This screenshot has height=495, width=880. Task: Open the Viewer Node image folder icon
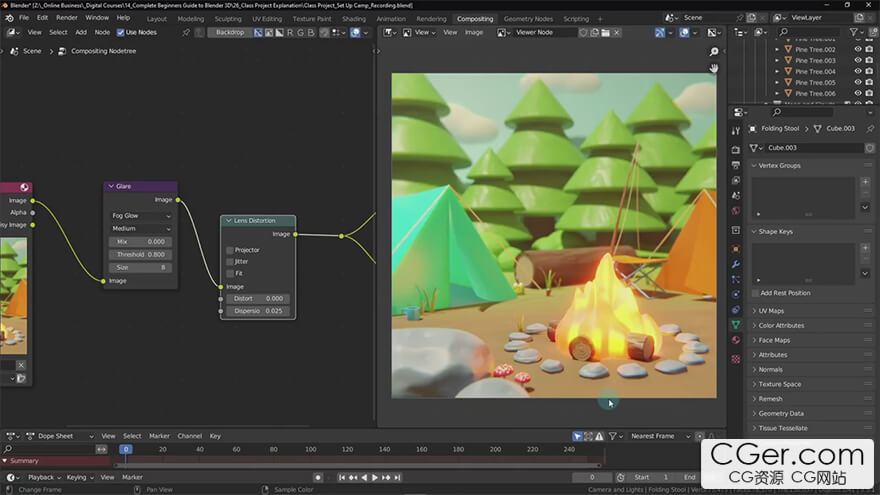tap(606, 33)
